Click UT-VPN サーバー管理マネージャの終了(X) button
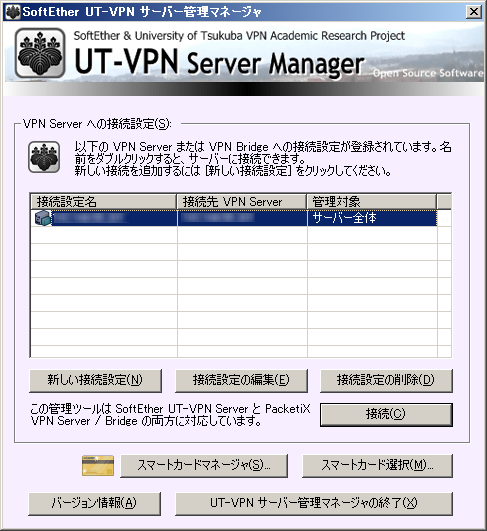This screenshot has width=487, height=531. (314, 504)
